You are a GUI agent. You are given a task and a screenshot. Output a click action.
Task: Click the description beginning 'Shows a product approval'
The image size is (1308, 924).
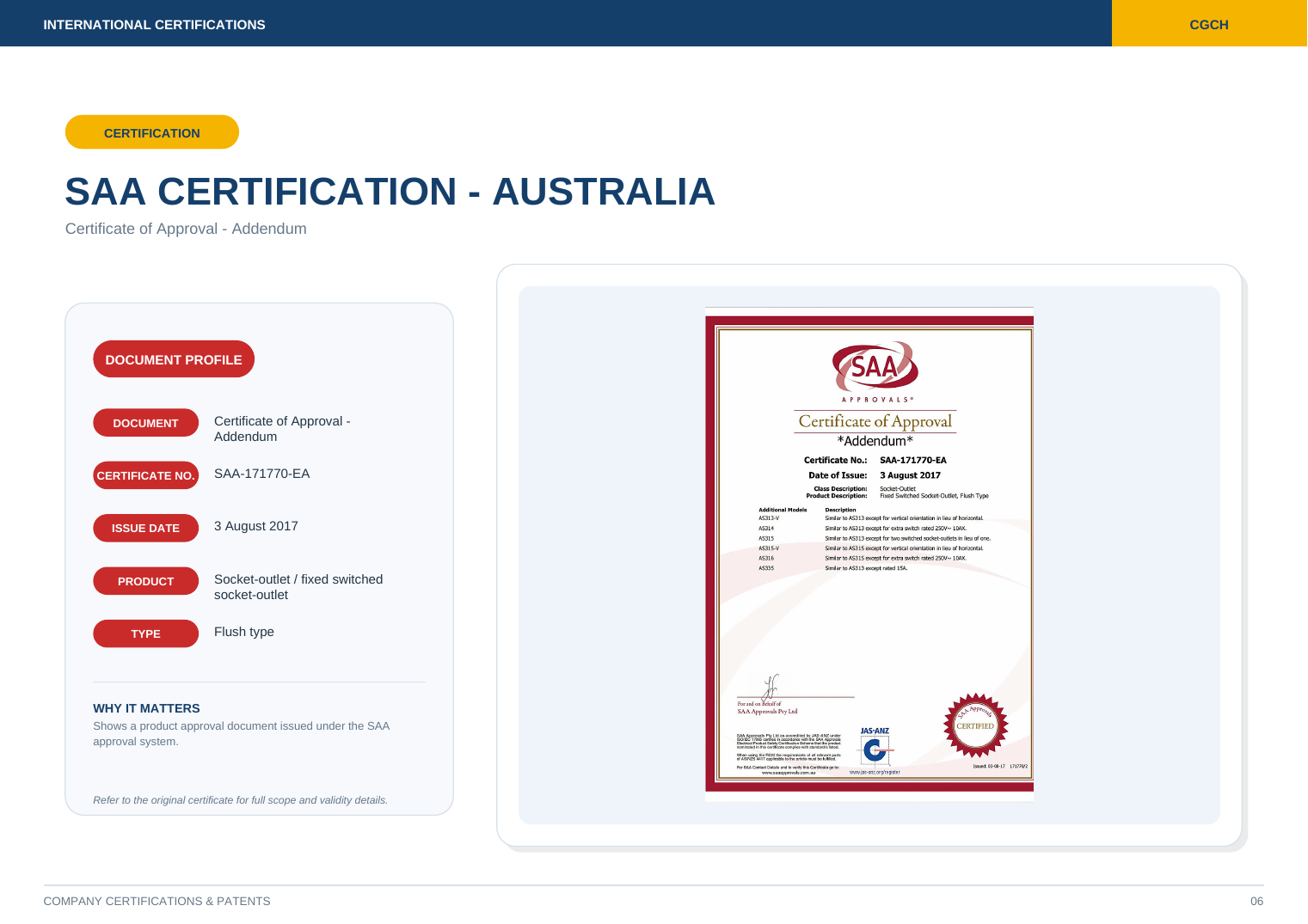[x=242, y=734]
